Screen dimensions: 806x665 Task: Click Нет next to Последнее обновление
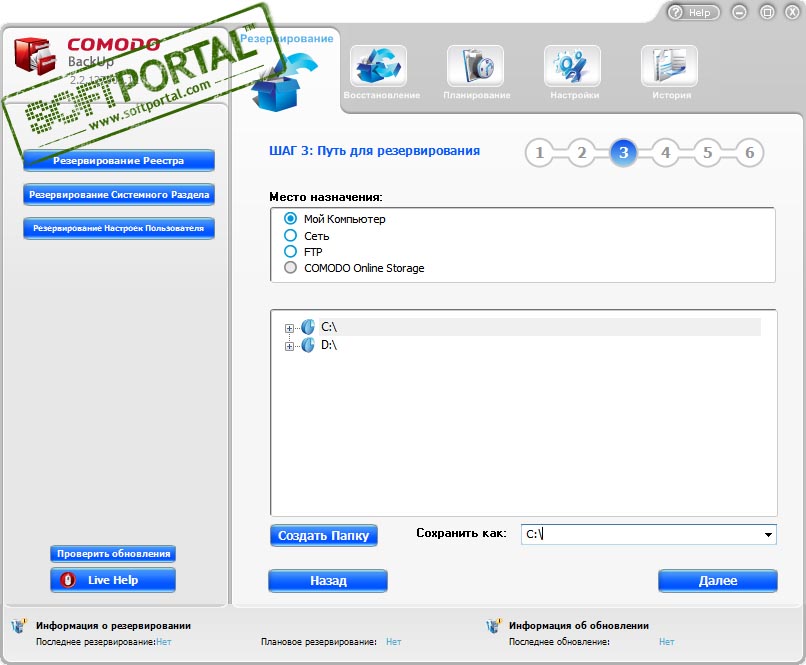667,642
